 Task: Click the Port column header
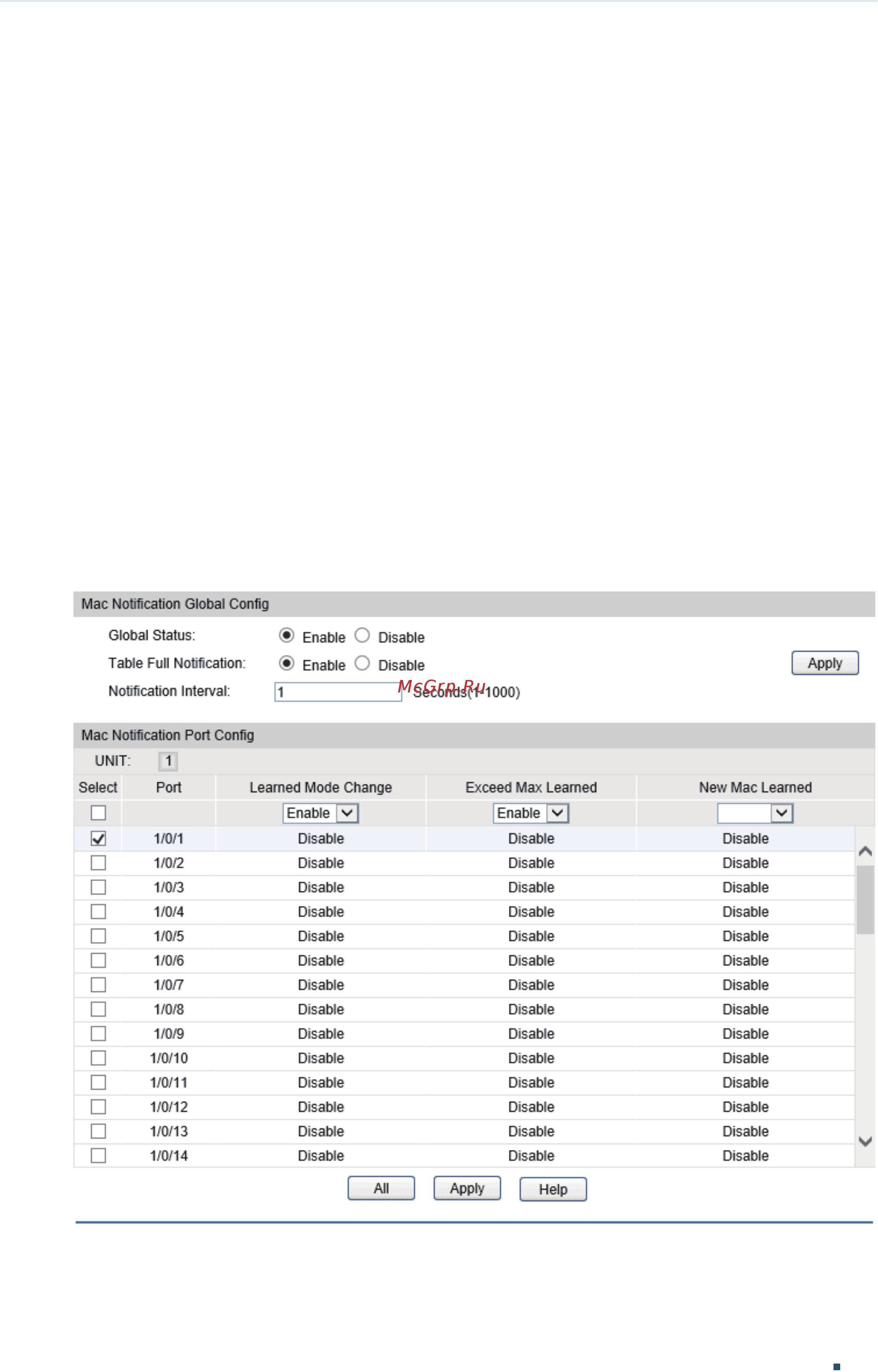pos(169,788)
